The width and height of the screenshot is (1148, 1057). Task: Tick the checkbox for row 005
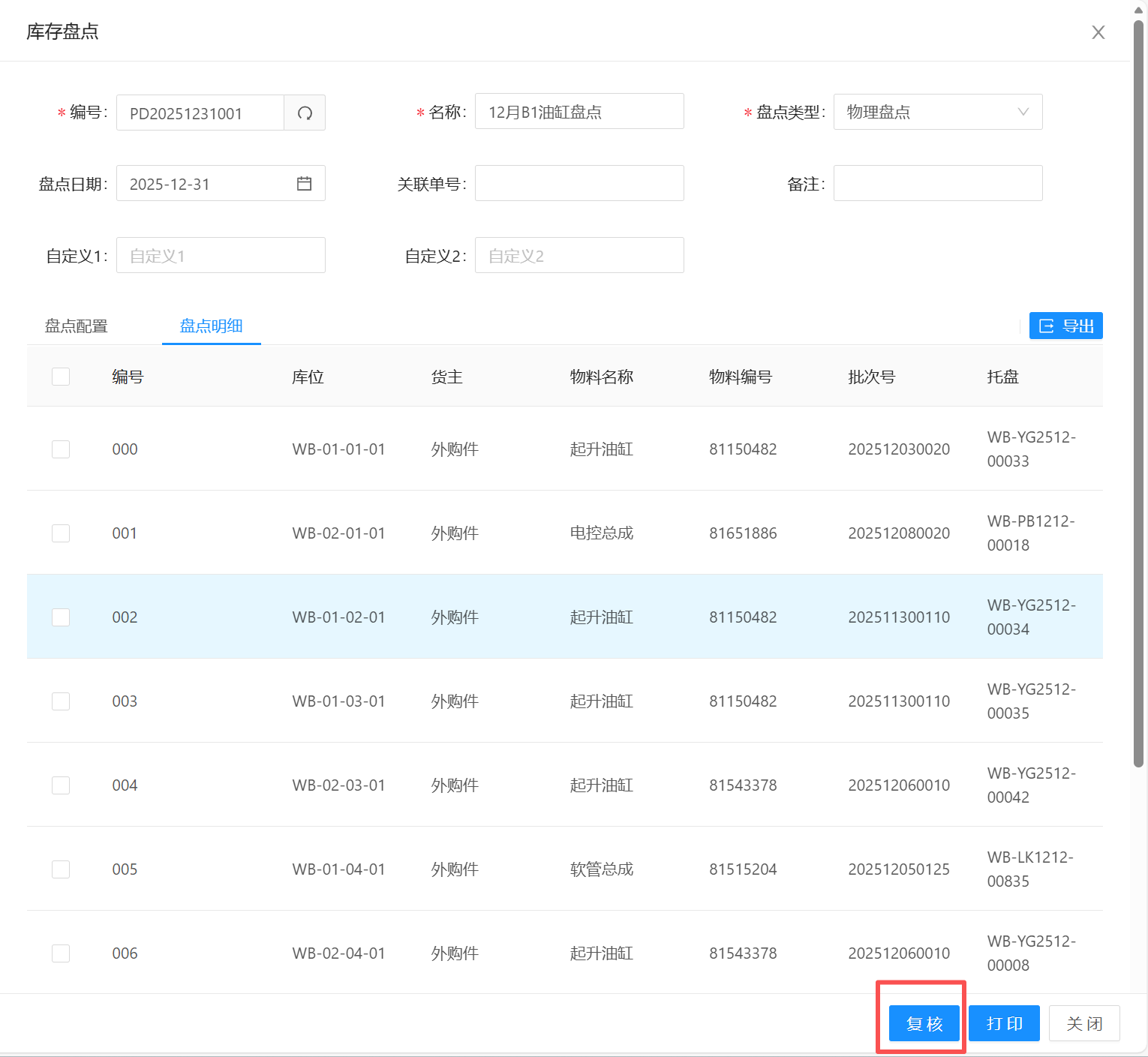coord(61,869)
